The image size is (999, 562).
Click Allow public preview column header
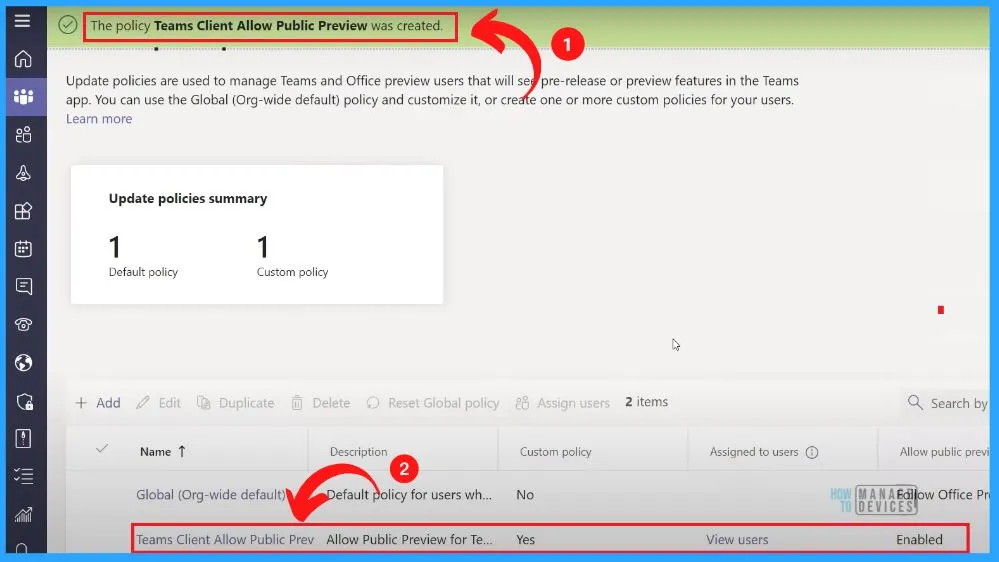point(944,451)
